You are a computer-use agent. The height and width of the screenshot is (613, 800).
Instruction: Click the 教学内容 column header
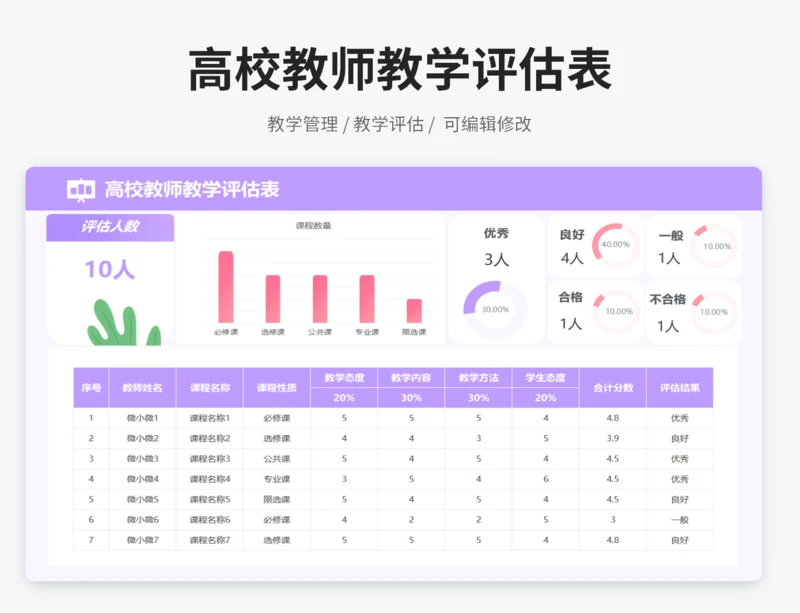411,378
